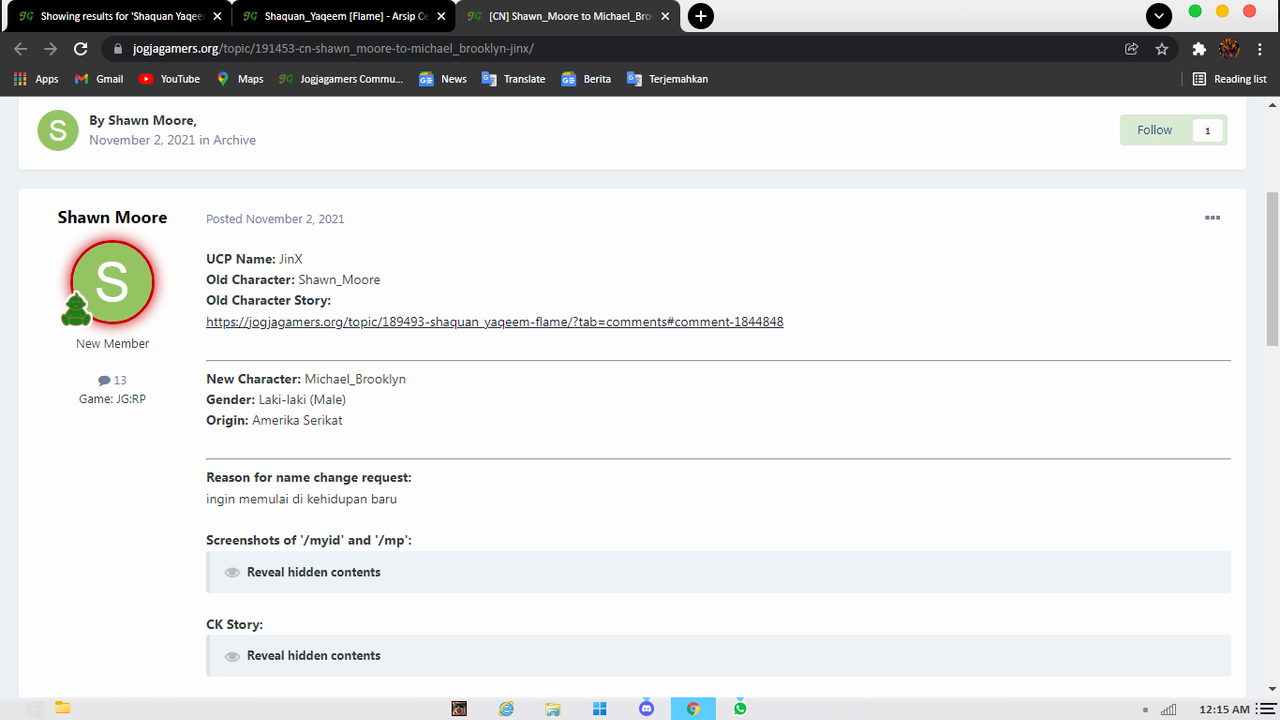
Task: Open the YouTube bookmark
Action: point(170,79)
